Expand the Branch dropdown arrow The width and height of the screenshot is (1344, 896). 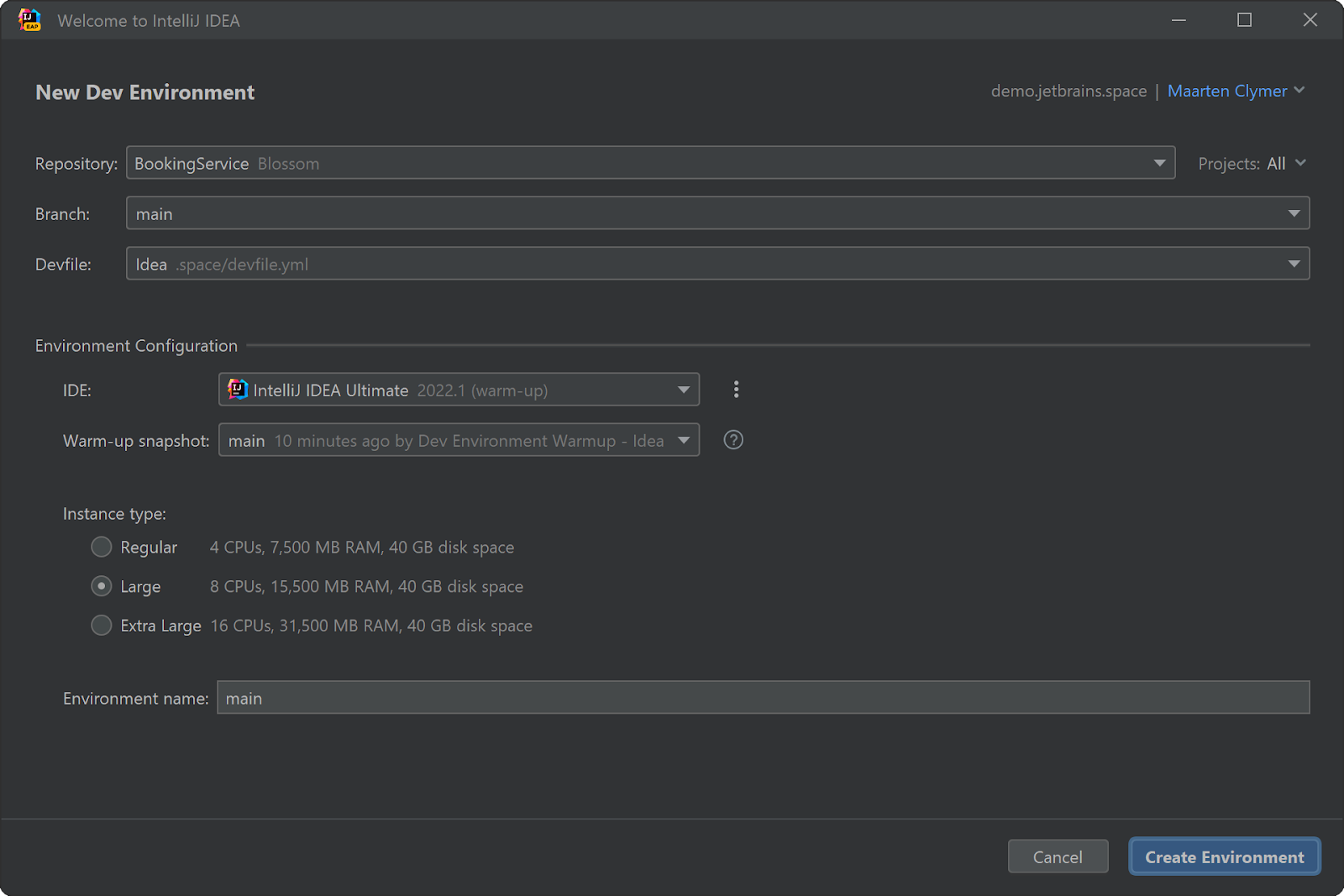point(1294,213)
